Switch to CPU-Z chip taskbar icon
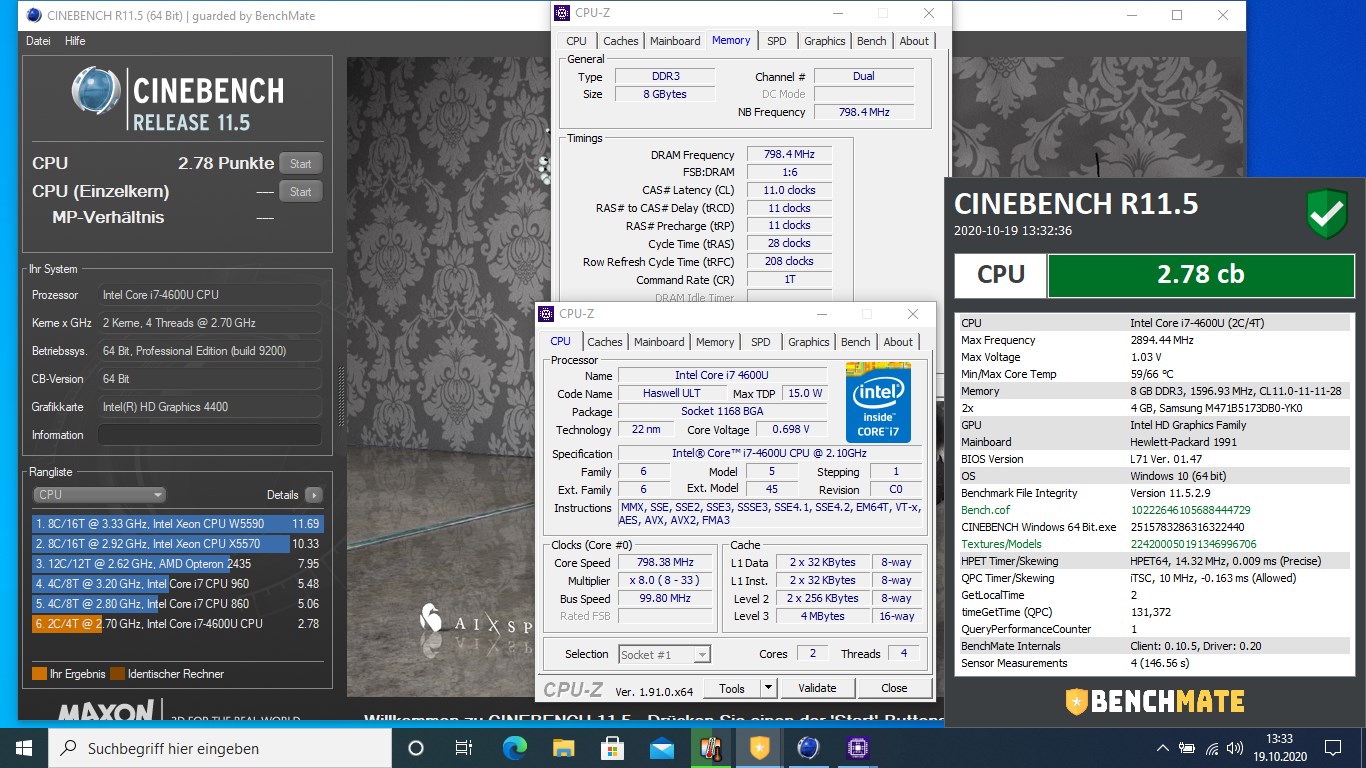The height and width of the screenshot is (768, 1366). tap(858, 747)
